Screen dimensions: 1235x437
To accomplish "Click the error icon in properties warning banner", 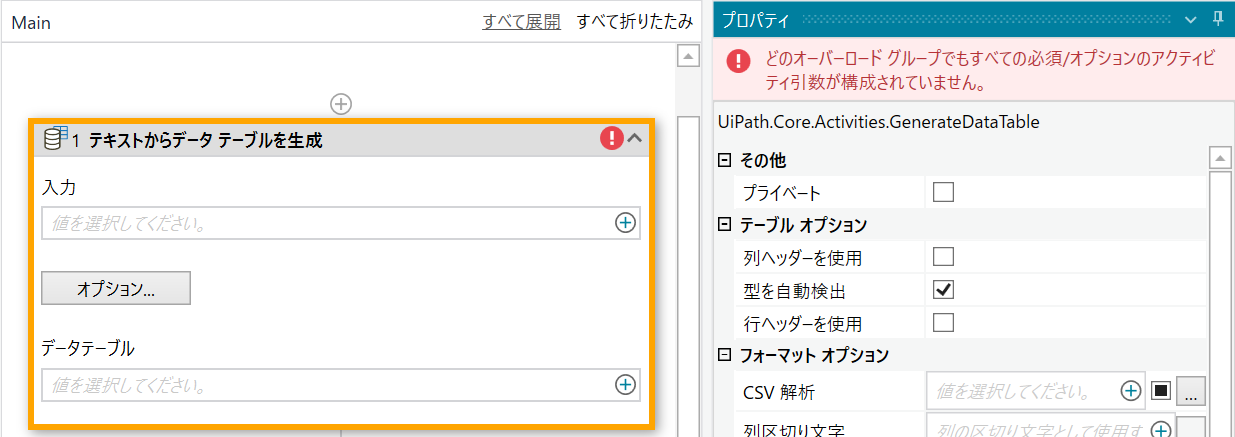I will (738, 60).
